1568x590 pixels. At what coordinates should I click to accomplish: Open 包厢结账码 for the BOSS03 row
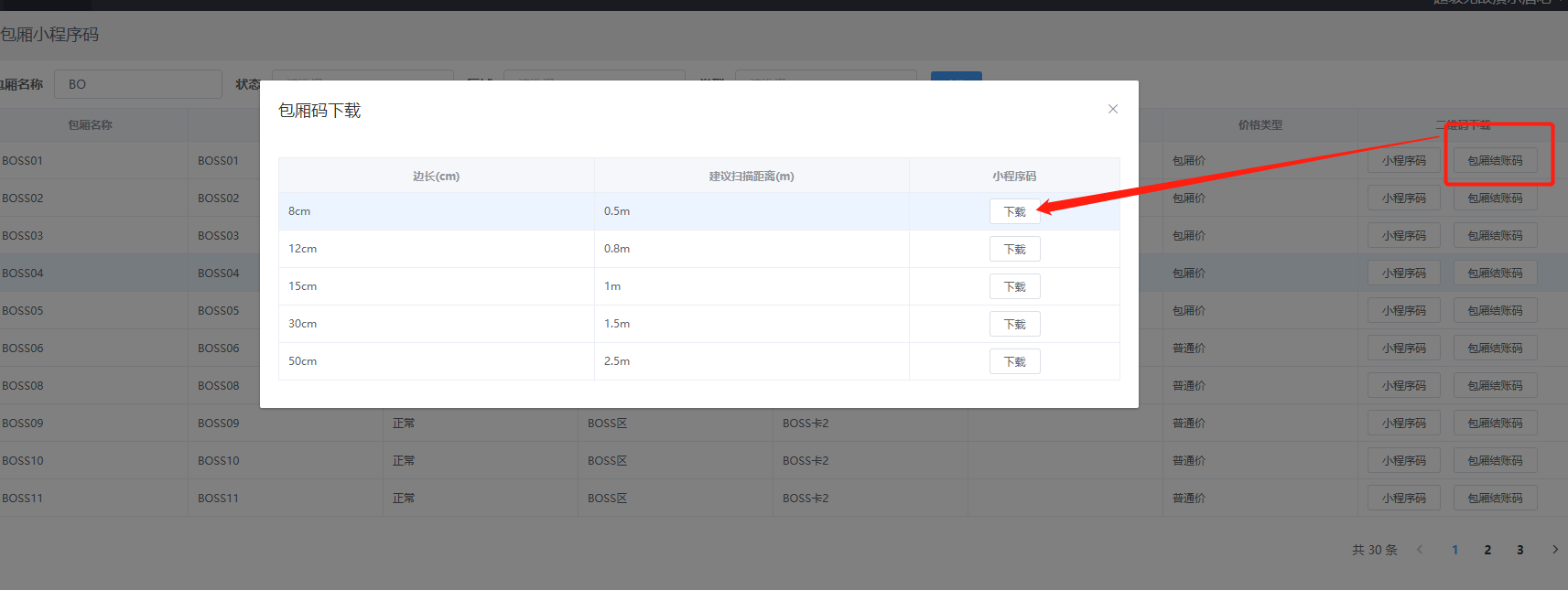(1496, 235)
